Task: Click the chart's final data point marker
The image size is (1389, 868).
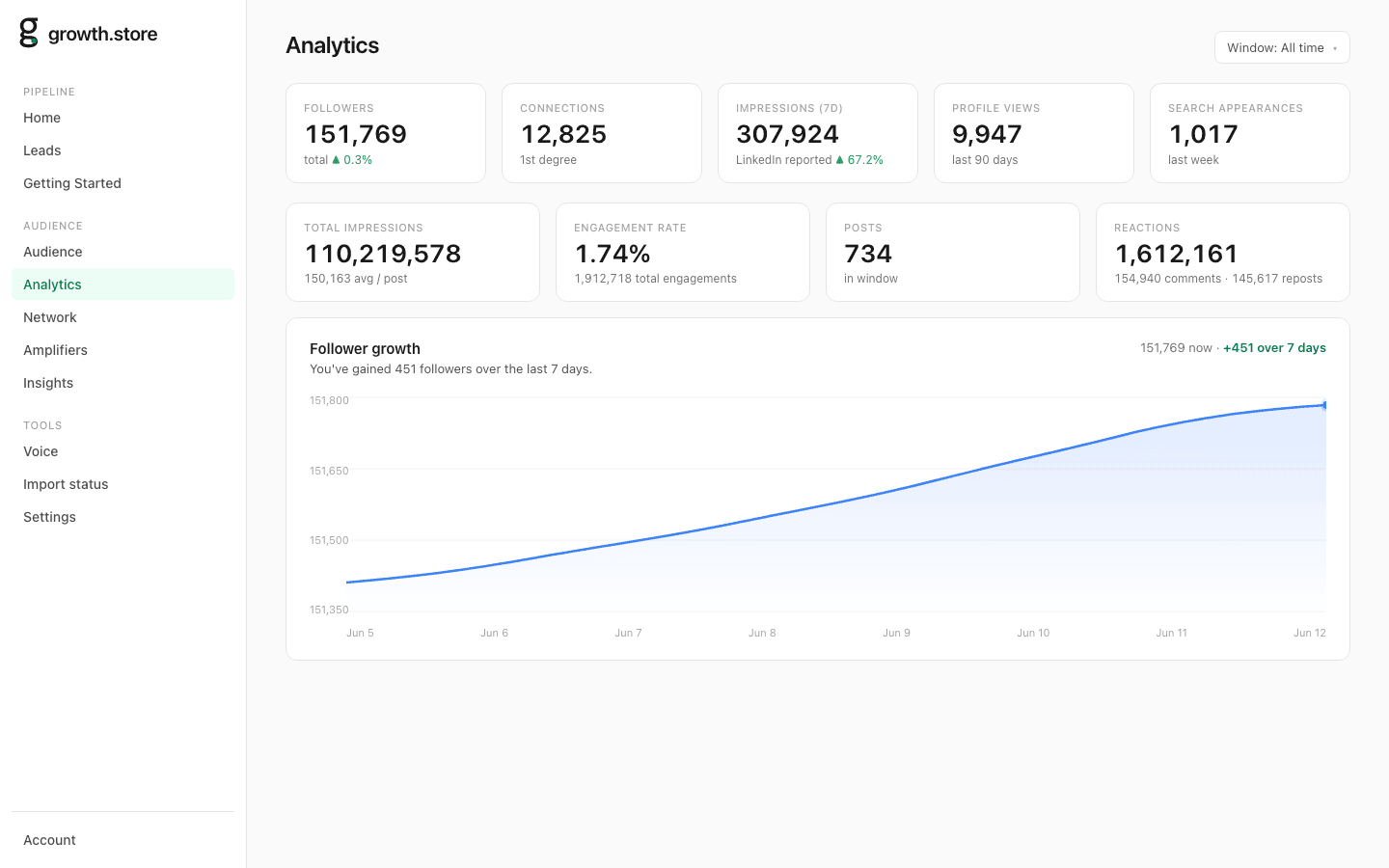Action: click(x=1325, y=405)
